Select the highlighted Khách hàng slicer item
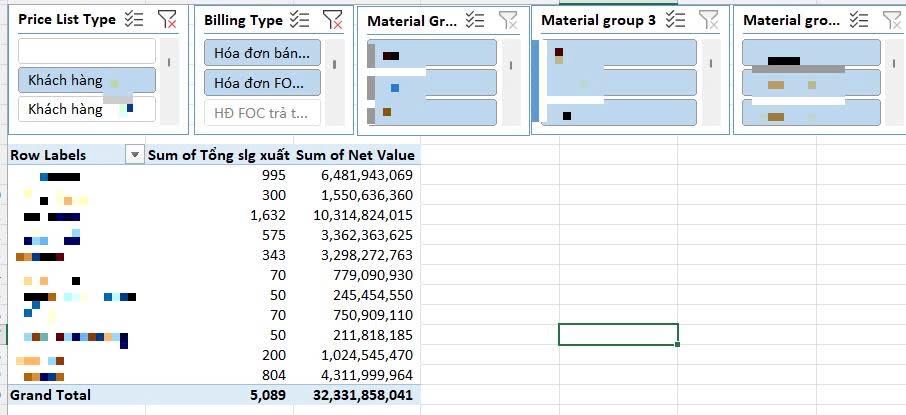The image size is (906, 415). point(86,80)
